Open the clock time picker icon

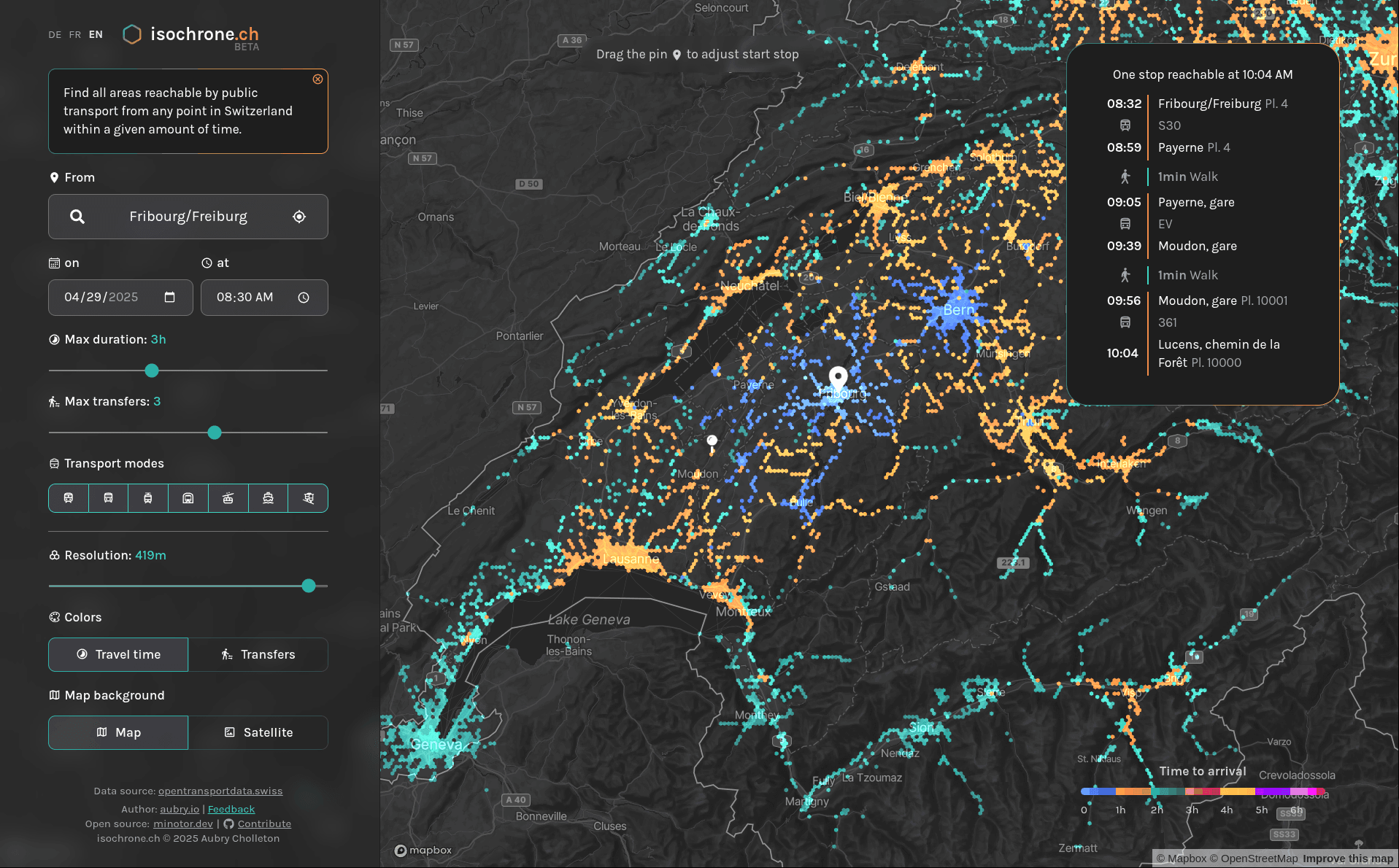pos(304,298)
